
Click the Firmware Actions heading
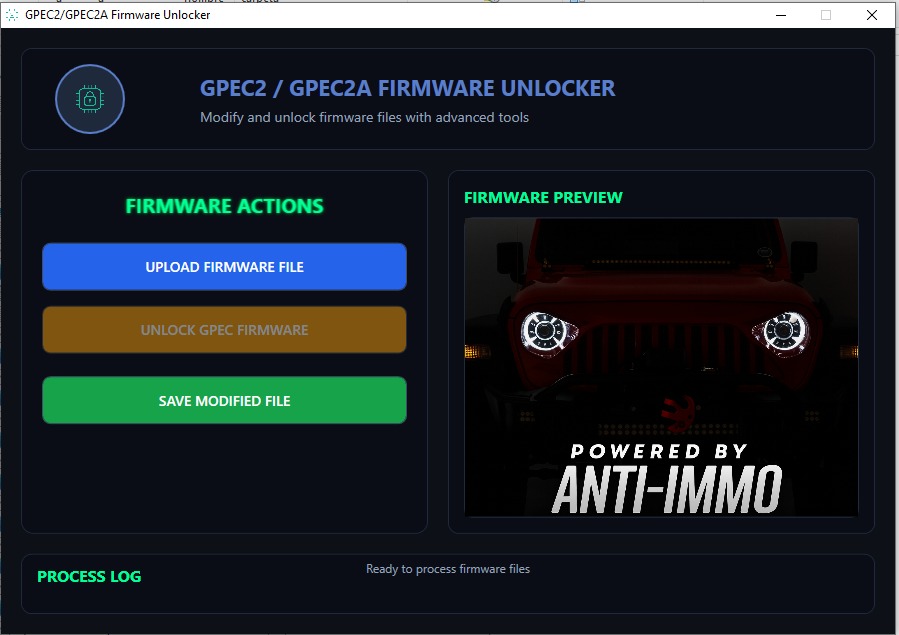coord(224,206)
